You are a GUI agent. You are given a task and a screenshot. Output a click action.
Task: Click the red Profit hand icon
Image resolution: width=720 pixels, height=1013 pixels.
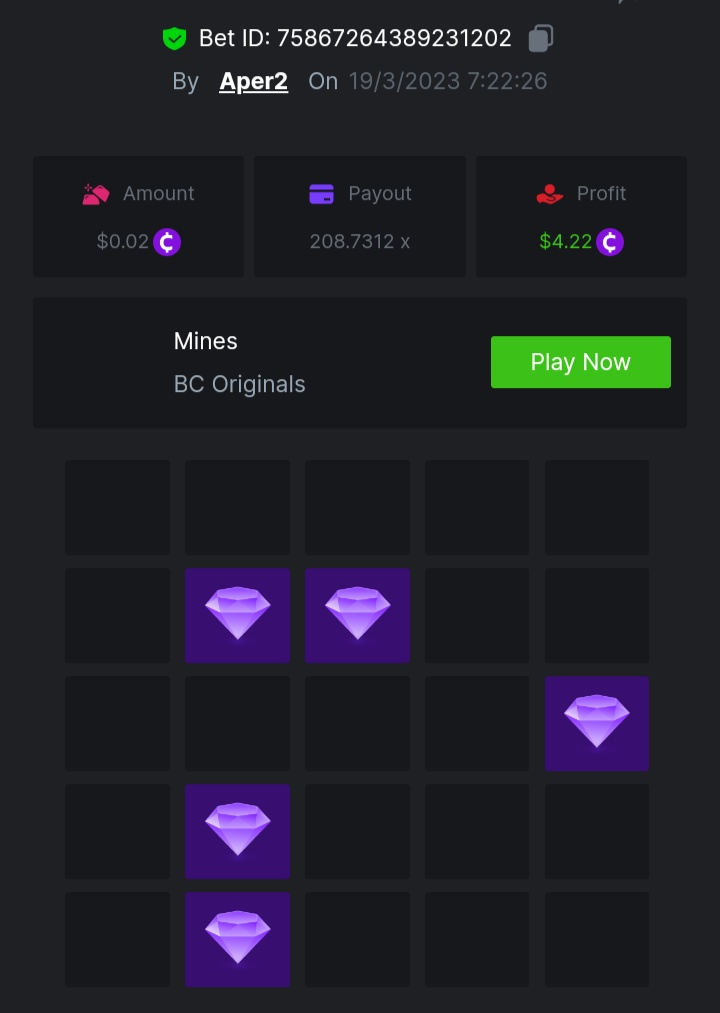coord(550,194)
